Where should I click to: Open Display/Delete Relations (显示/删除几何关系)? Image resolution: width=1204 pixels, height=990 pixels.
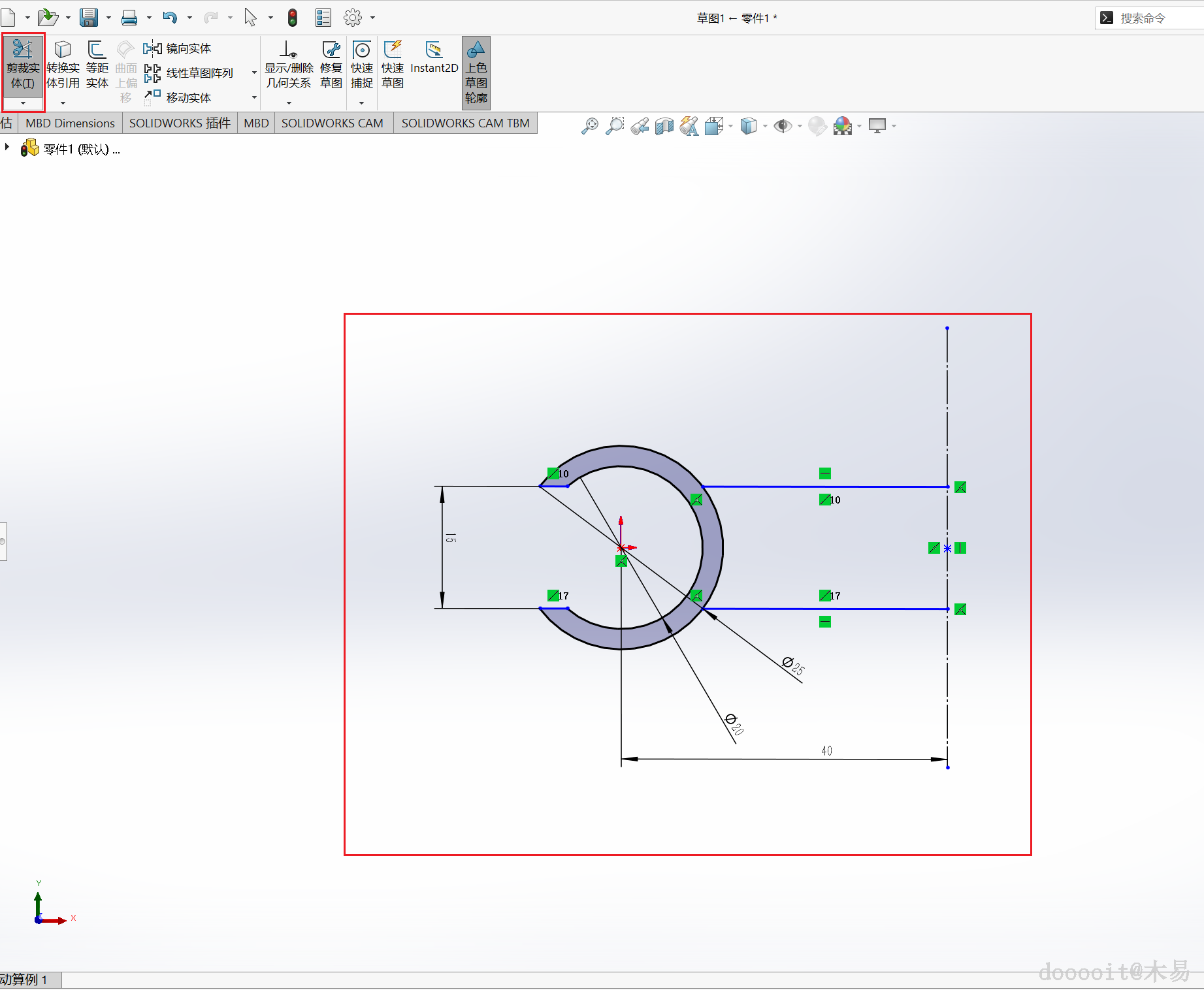coord(289,65)
